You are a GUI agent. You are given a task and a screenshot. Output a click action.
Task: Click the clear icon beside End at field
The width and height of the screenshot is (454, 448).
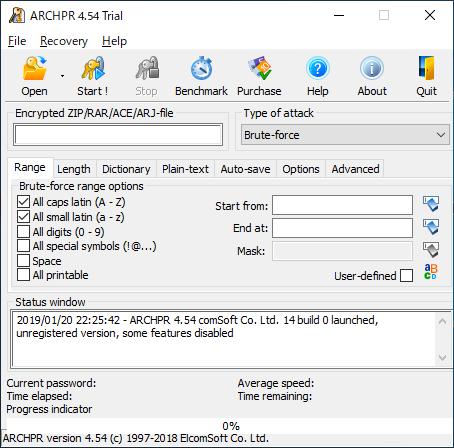pos(431,227)
